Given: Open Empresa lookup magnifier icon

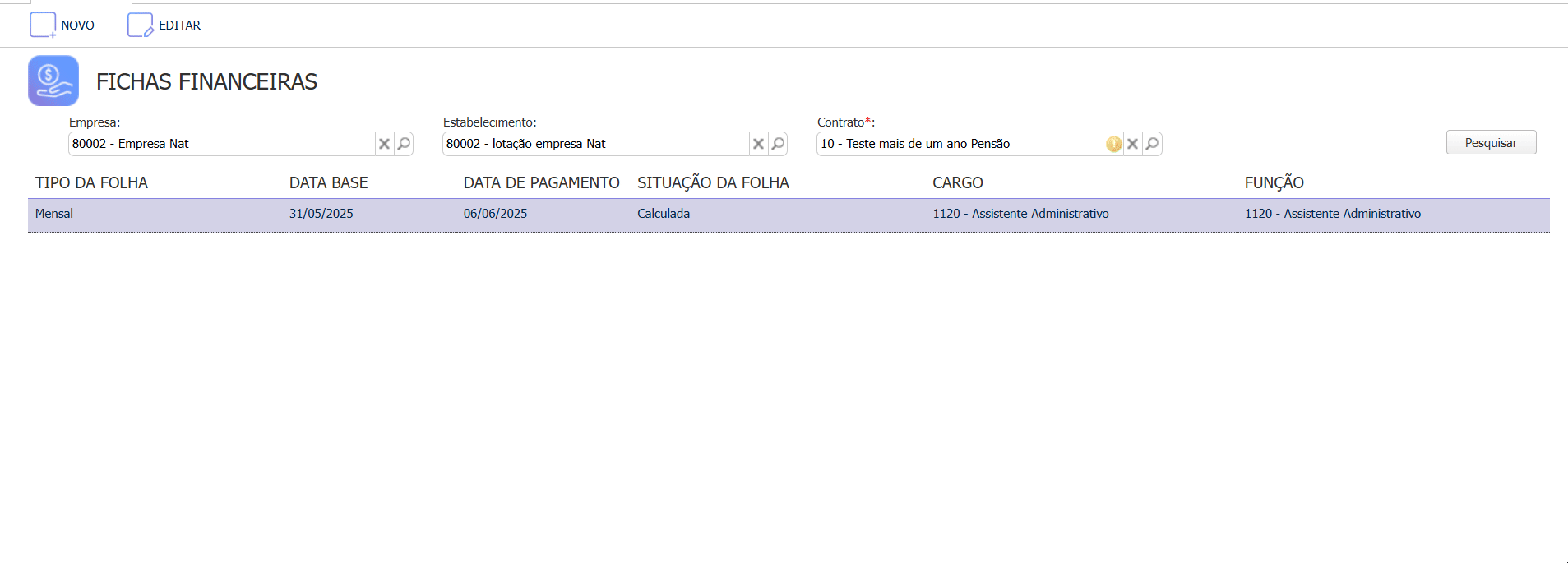Looking at the screenshot, I should click(404, 144).
